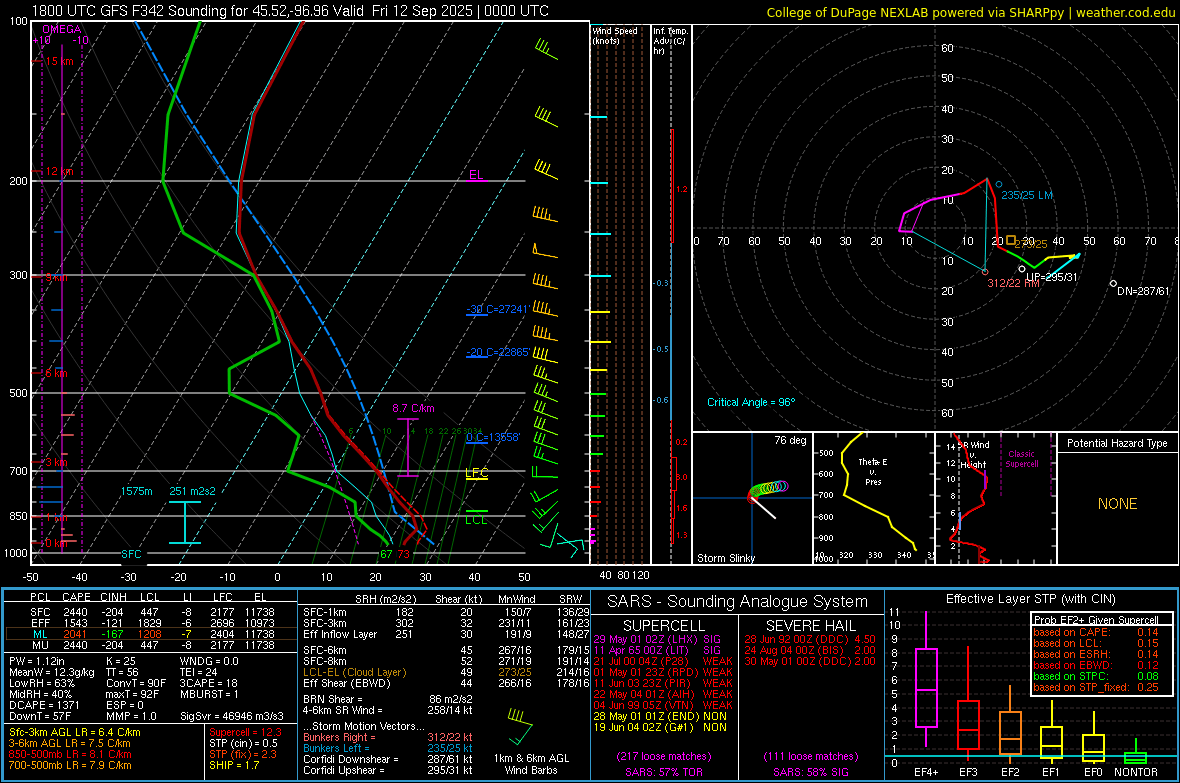The image size is (1180, 783).
Task: Click the Sfc-3km AGL LR = 6.4 C/km line
Action: [75, 732]
